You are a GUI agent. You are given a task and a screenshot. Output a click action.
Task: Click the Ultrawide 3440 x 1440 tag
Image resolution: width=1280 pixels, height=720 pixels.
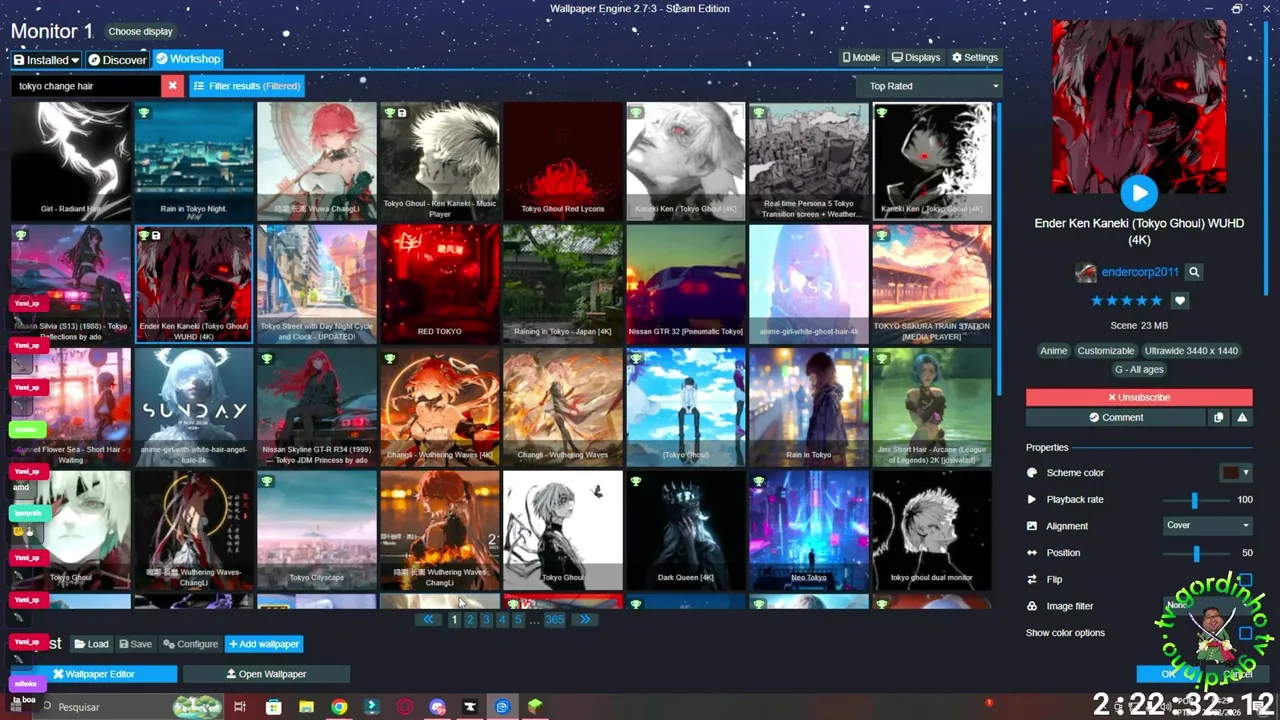[1191, 351]
